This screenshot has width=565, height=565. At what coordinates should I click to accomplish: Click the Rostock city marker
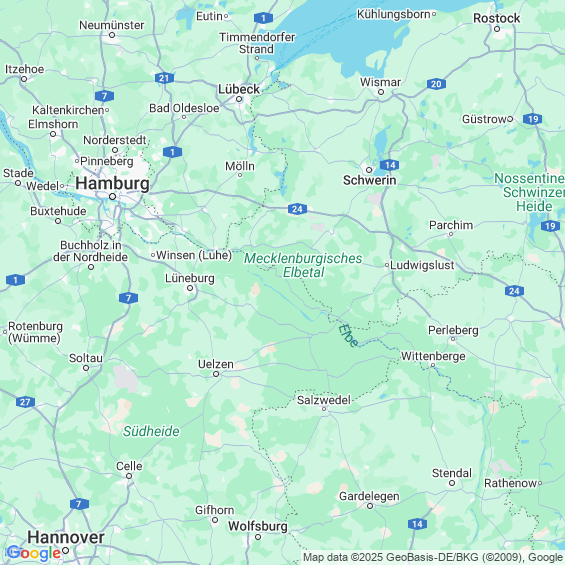tap(497, 29)
